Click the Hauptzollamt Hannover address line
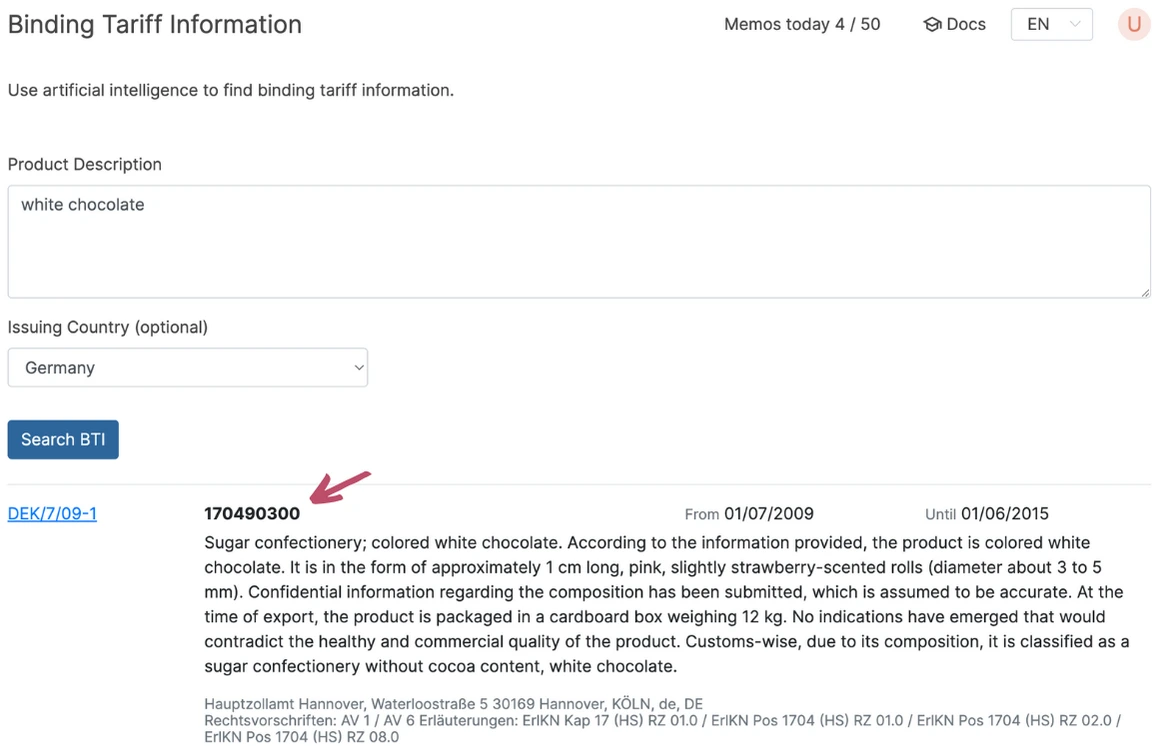This screenshot has height=746, width=1159. 453,704
